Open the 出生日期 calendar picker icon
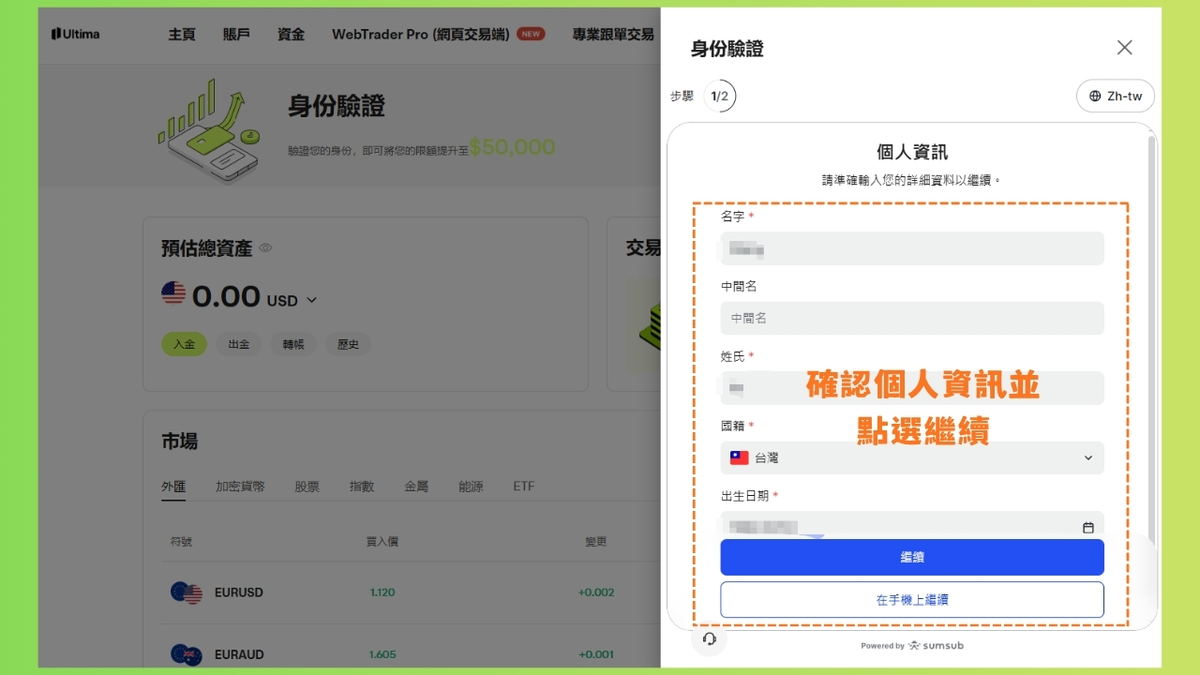This screenshot has width=1200, height=675. [x=1088, y=527]
